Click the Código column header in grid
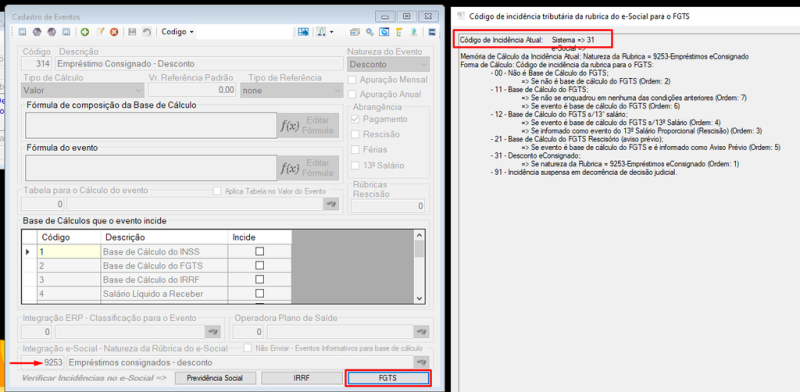The height and width of the screenshot is (392, 800). [69, 237]
